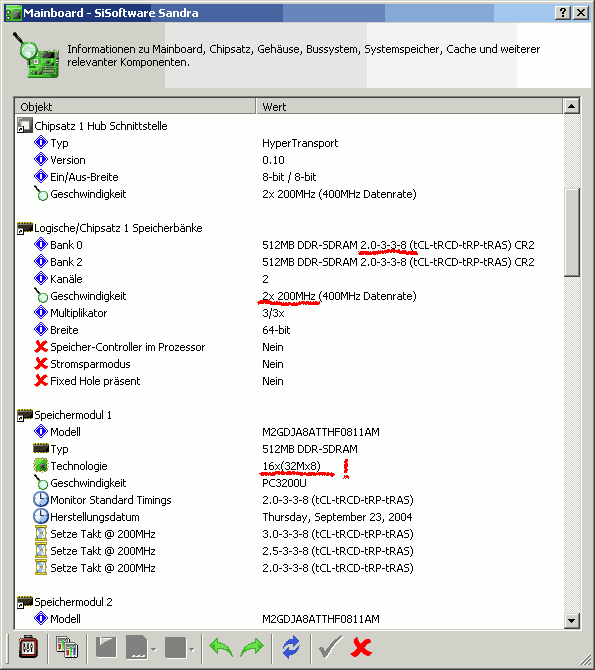Viewport: 595px width, 670px height.
Task: Click the Wert column header
Action: pos(409,106)
